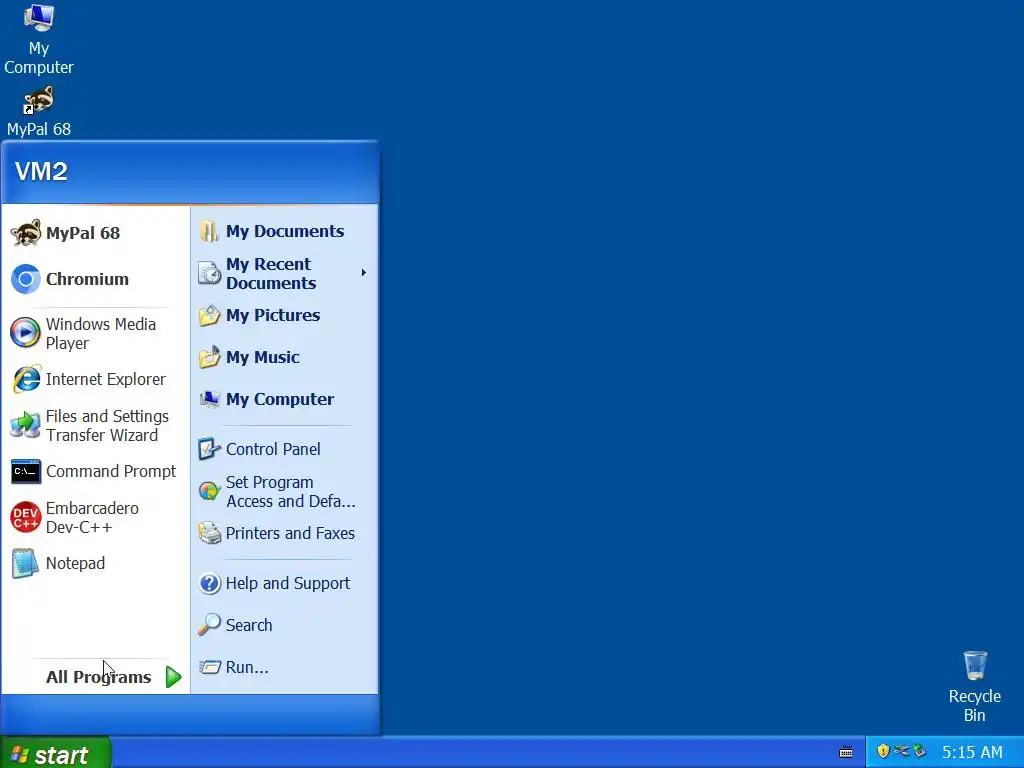
Task: Open the Command Prompt black console icon
Action: point(25,472)
